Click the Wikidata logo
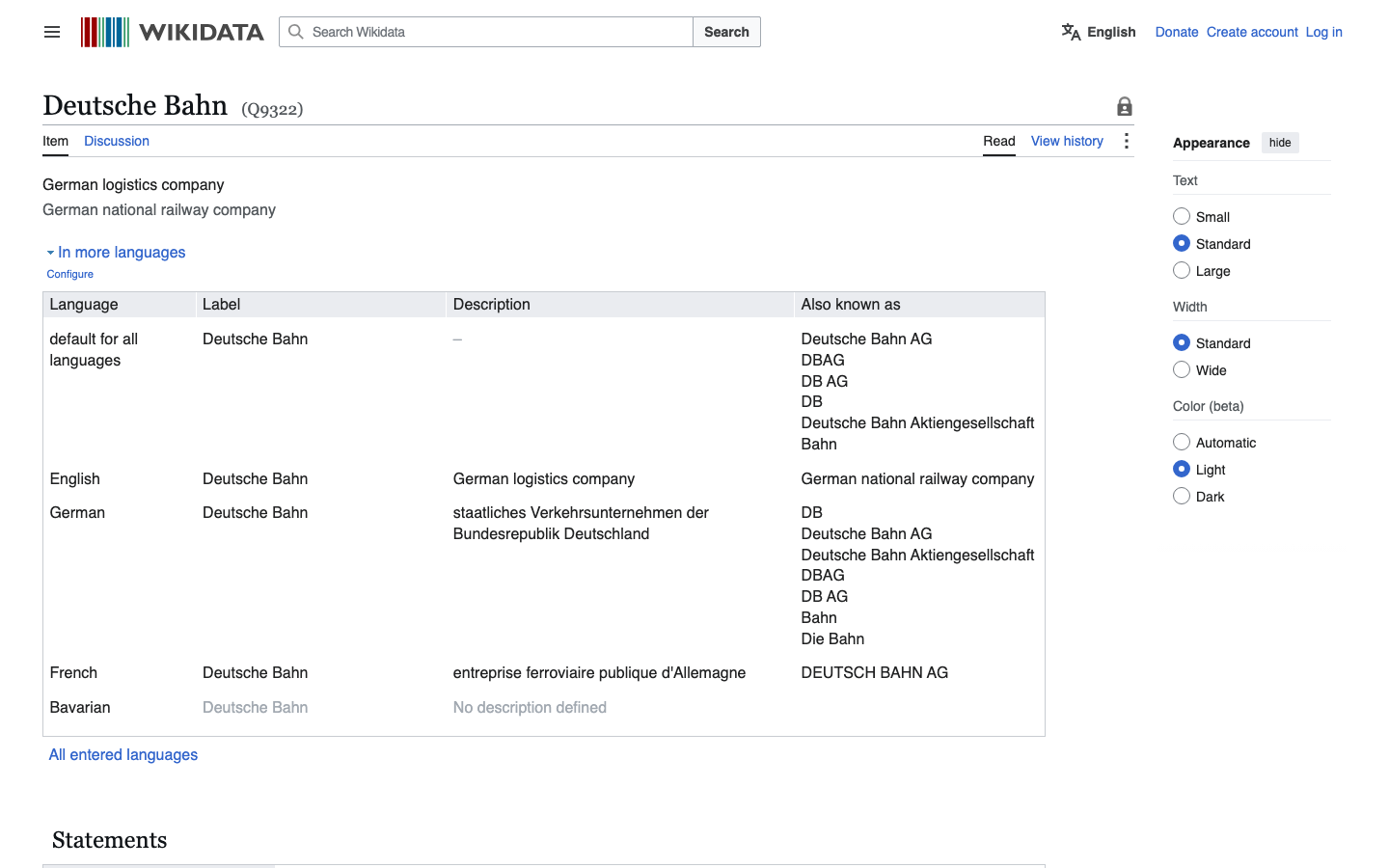 pos(172,32)
